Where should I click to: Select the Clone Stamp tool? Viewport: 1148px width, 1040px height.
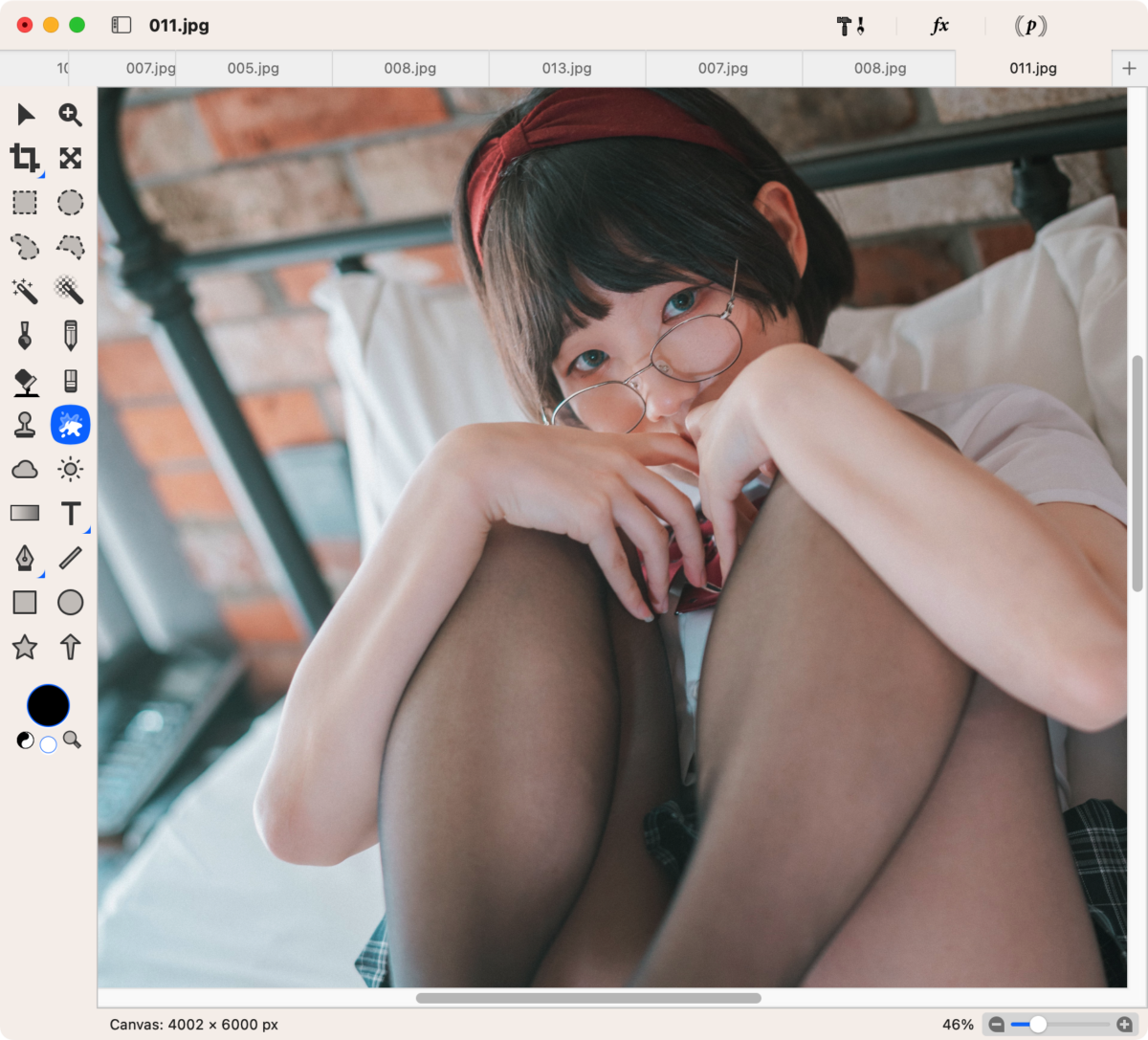[x=25, y=424]
